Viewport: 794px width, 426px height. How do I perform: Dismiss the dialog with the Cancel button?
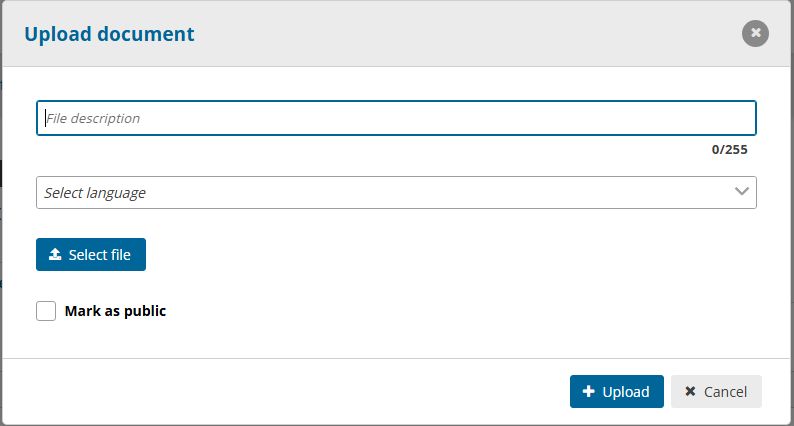coord(716,392)
